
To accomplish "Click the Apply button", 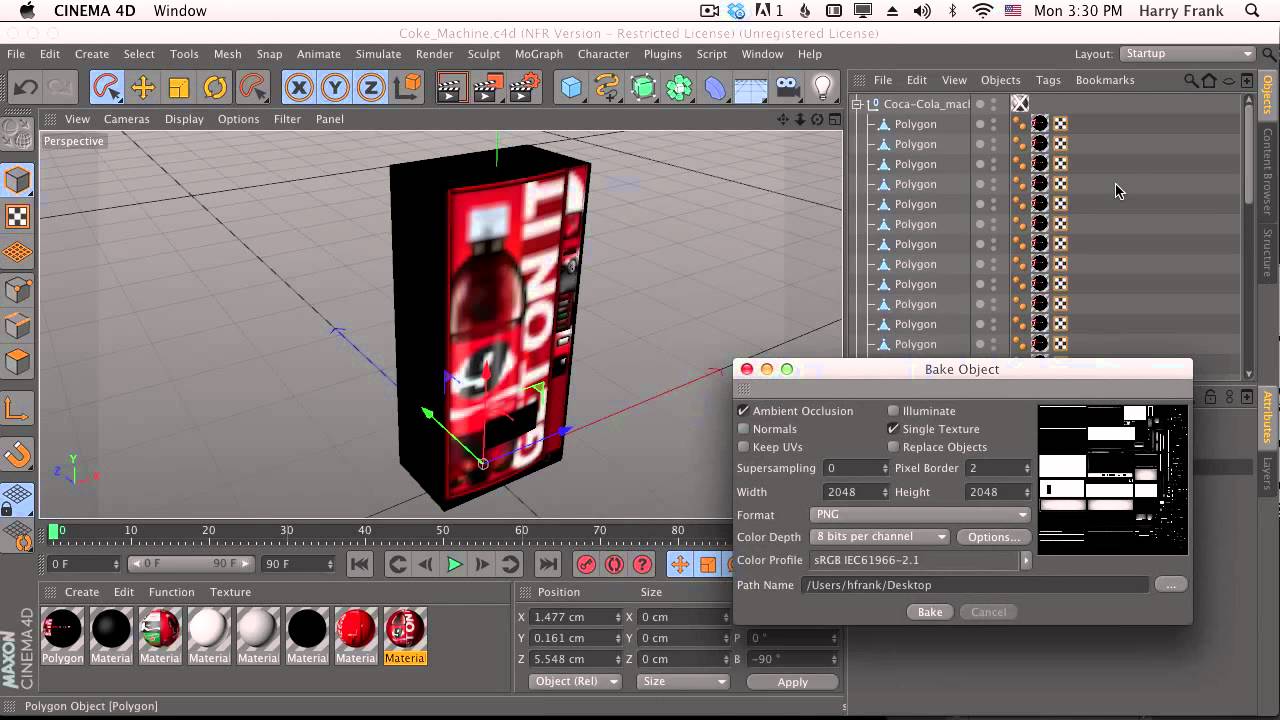I will 792,682.
